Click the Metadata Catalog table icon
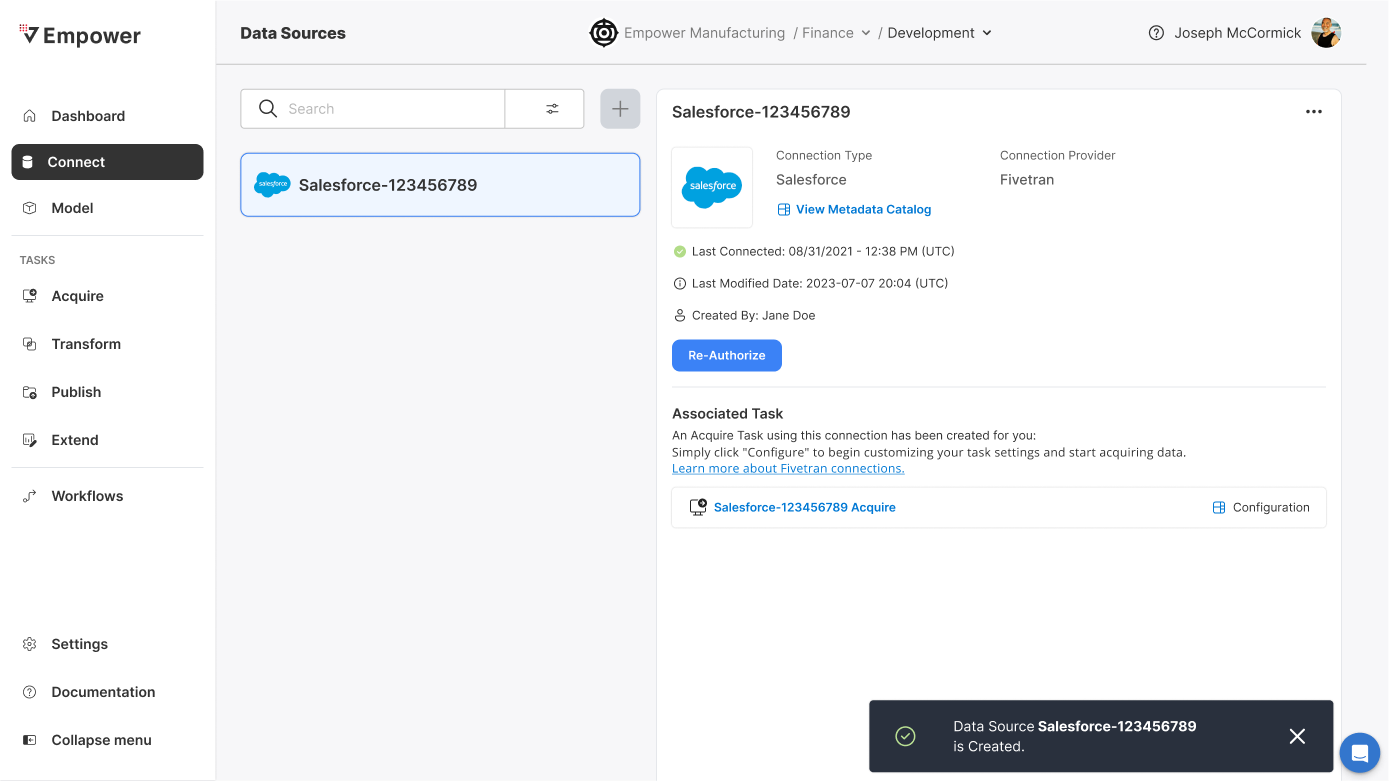 point(784,210)
